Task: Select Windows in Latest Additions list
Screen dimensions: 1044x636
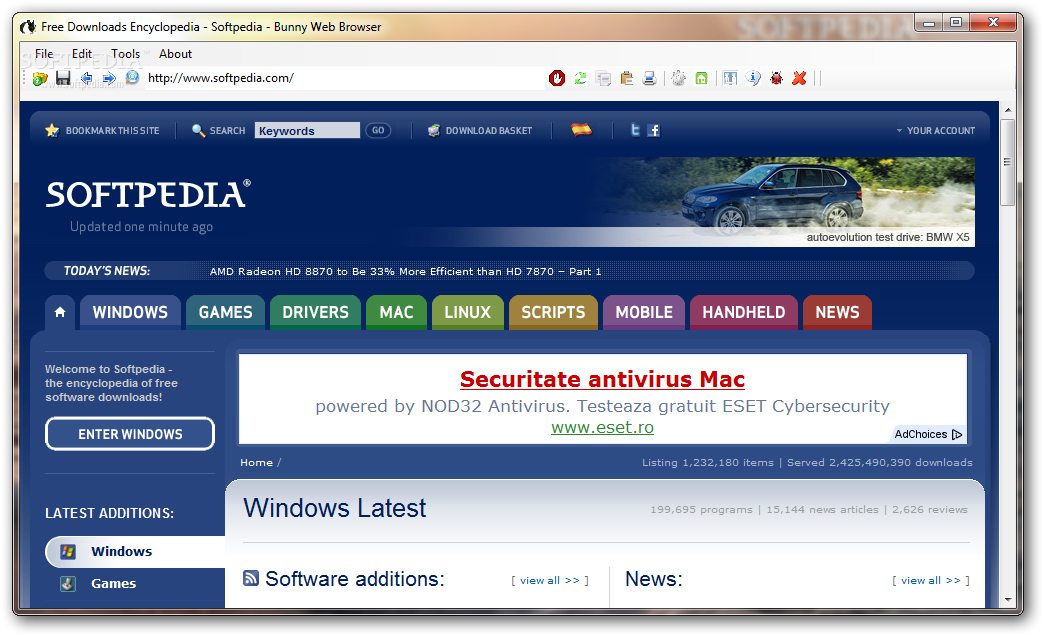Action: point(135,551)
